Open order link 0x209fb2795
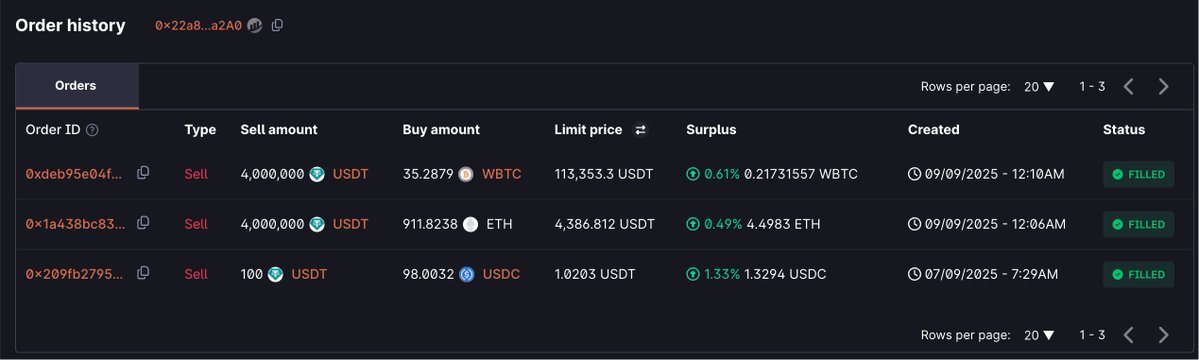Image resolution: width=1199 pixels, height=360 pixels. coord(74,274)
